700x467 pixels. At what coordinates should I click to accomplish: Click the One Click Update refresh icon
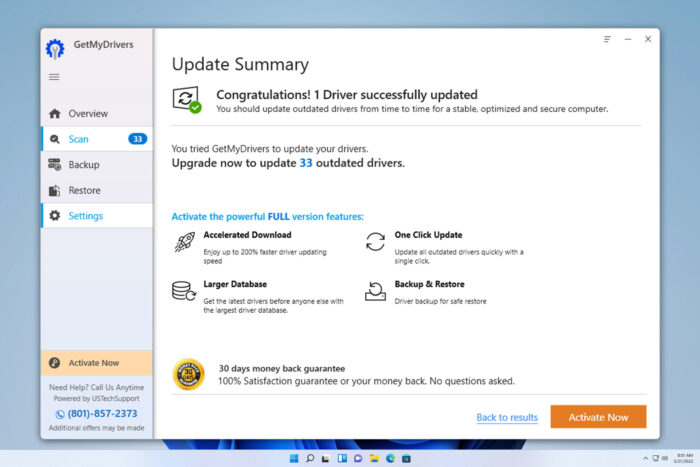pyautogui.click(x=375, y=242)
